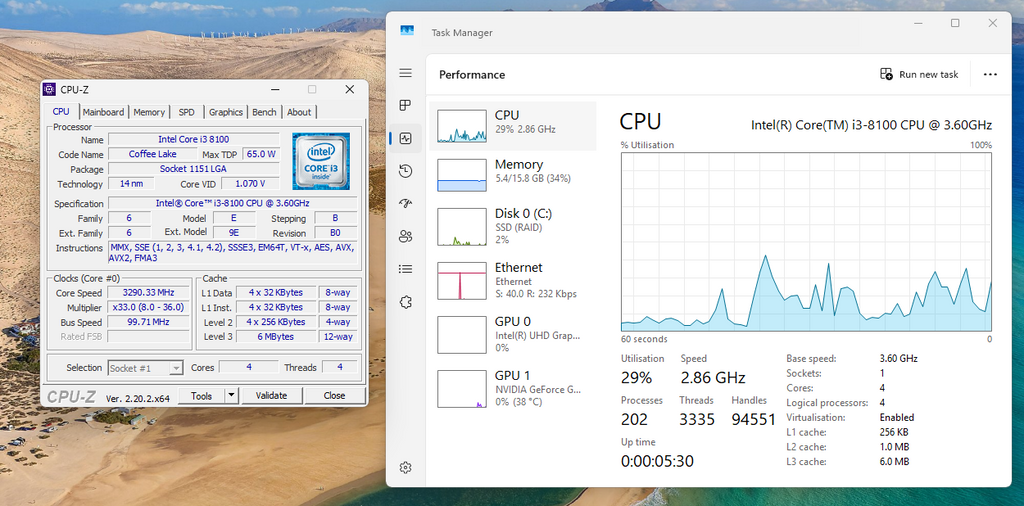
Task: Select the Memory performance graph entry
Action: click(513, 176)
